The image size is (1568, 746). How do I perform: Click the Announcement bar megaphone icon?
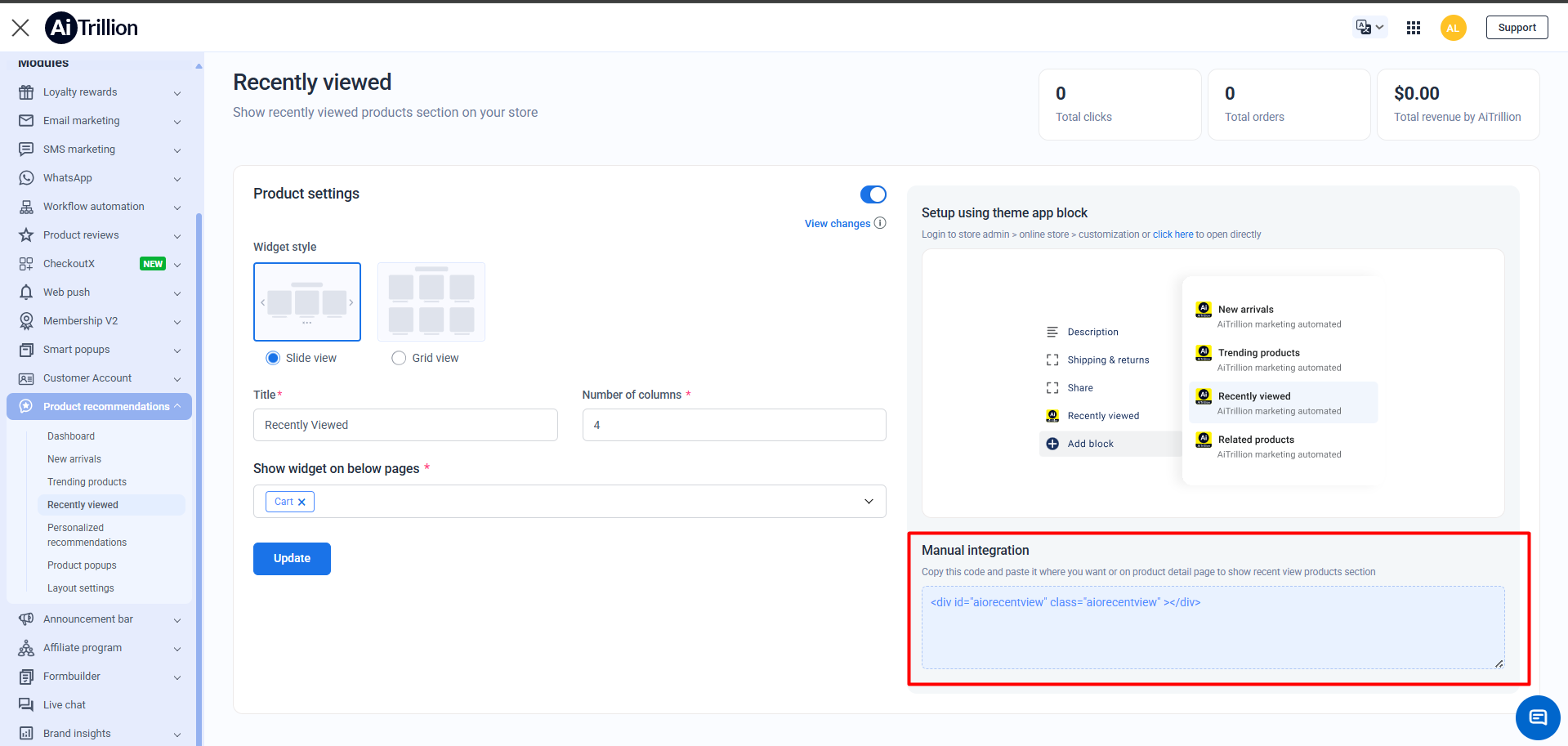click(26, 619)
